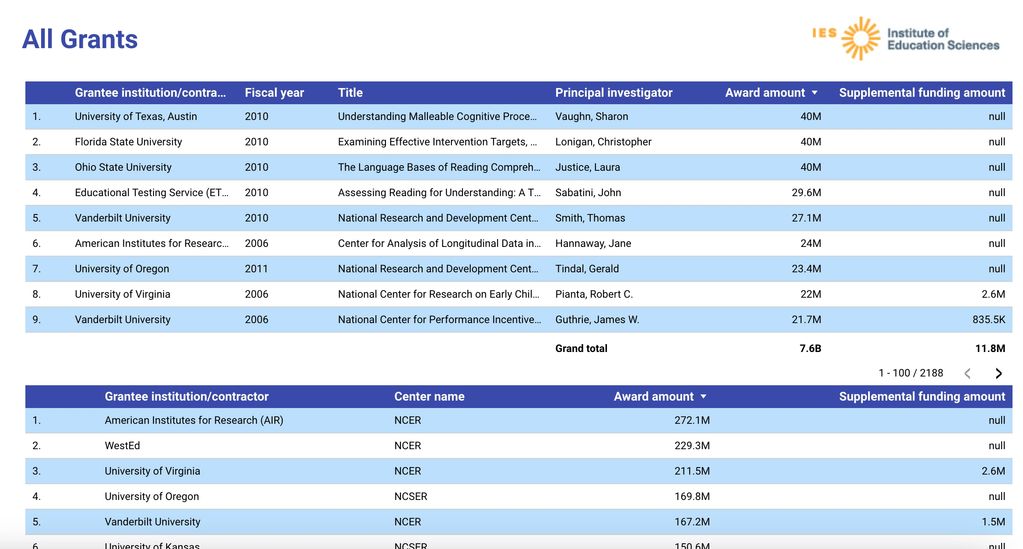Sort by Fiscal year column header
The image size is (1023, 549).
[x=274, y=93]
